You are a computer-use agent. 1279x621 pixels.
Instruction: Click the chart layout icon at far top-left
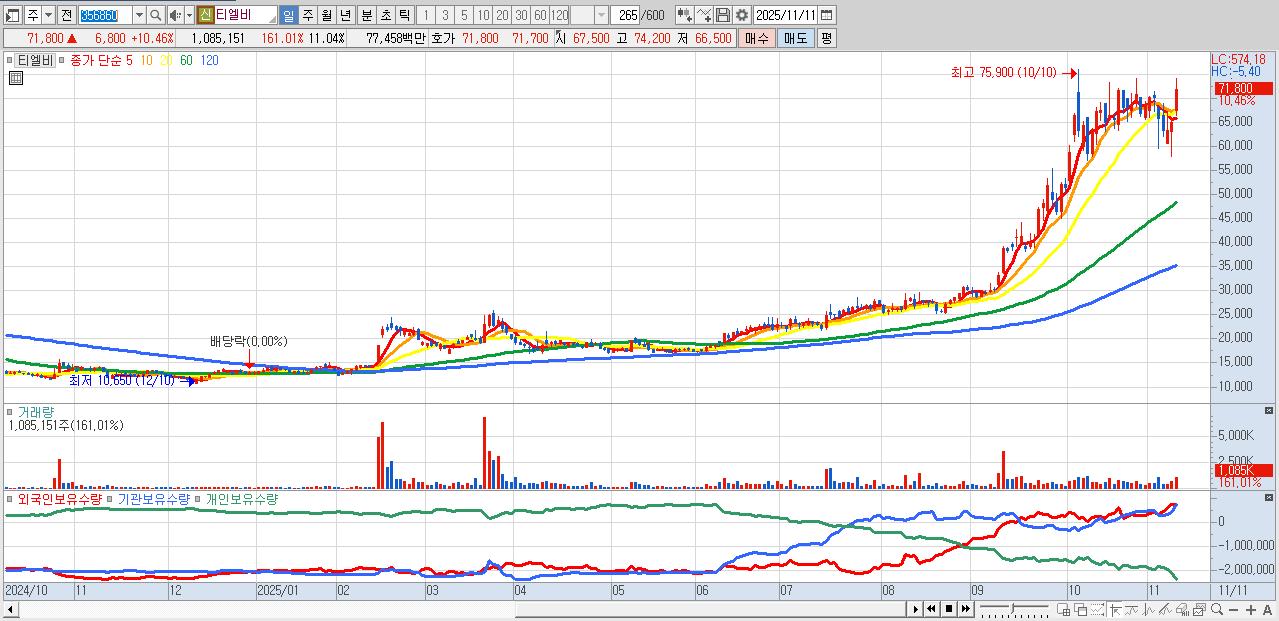[13, 15]
